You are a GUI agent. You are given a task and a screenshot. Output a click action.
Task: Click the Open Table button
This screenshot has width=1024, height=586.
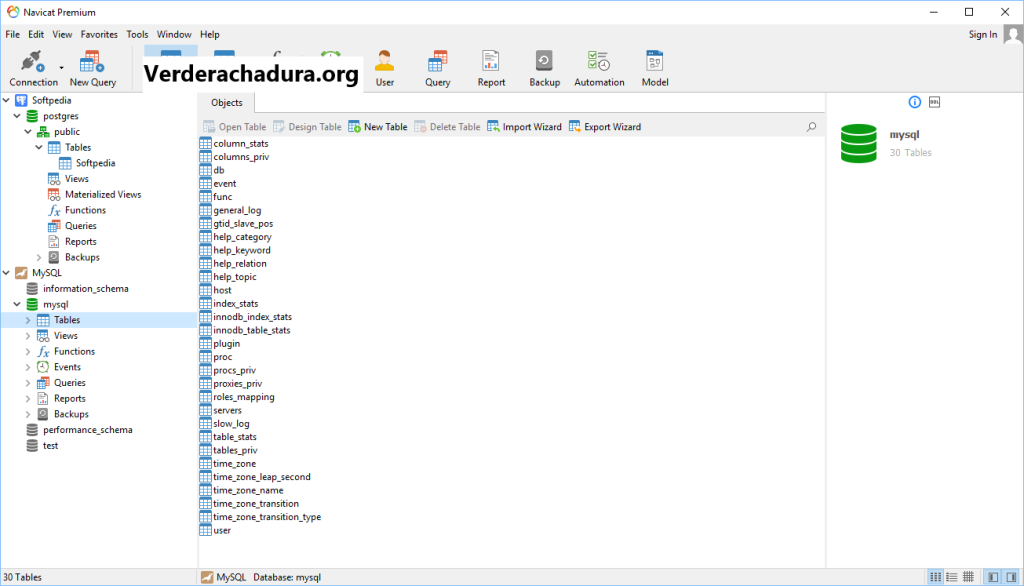click(234, 127)
